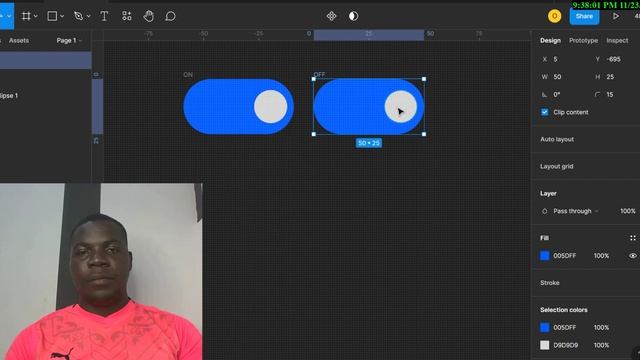Click the Present play button
Image resolution: width=640 pixels, height=360 pixels.
[616, 16]
